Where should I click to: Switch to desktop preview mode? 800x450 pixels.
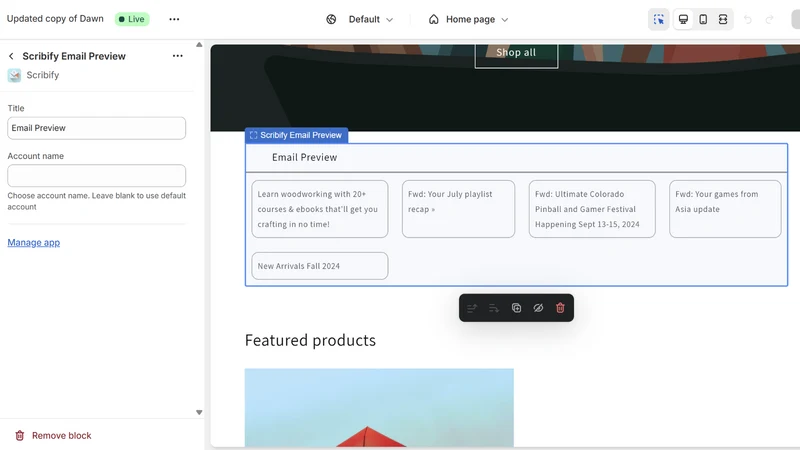coord(683,19)
